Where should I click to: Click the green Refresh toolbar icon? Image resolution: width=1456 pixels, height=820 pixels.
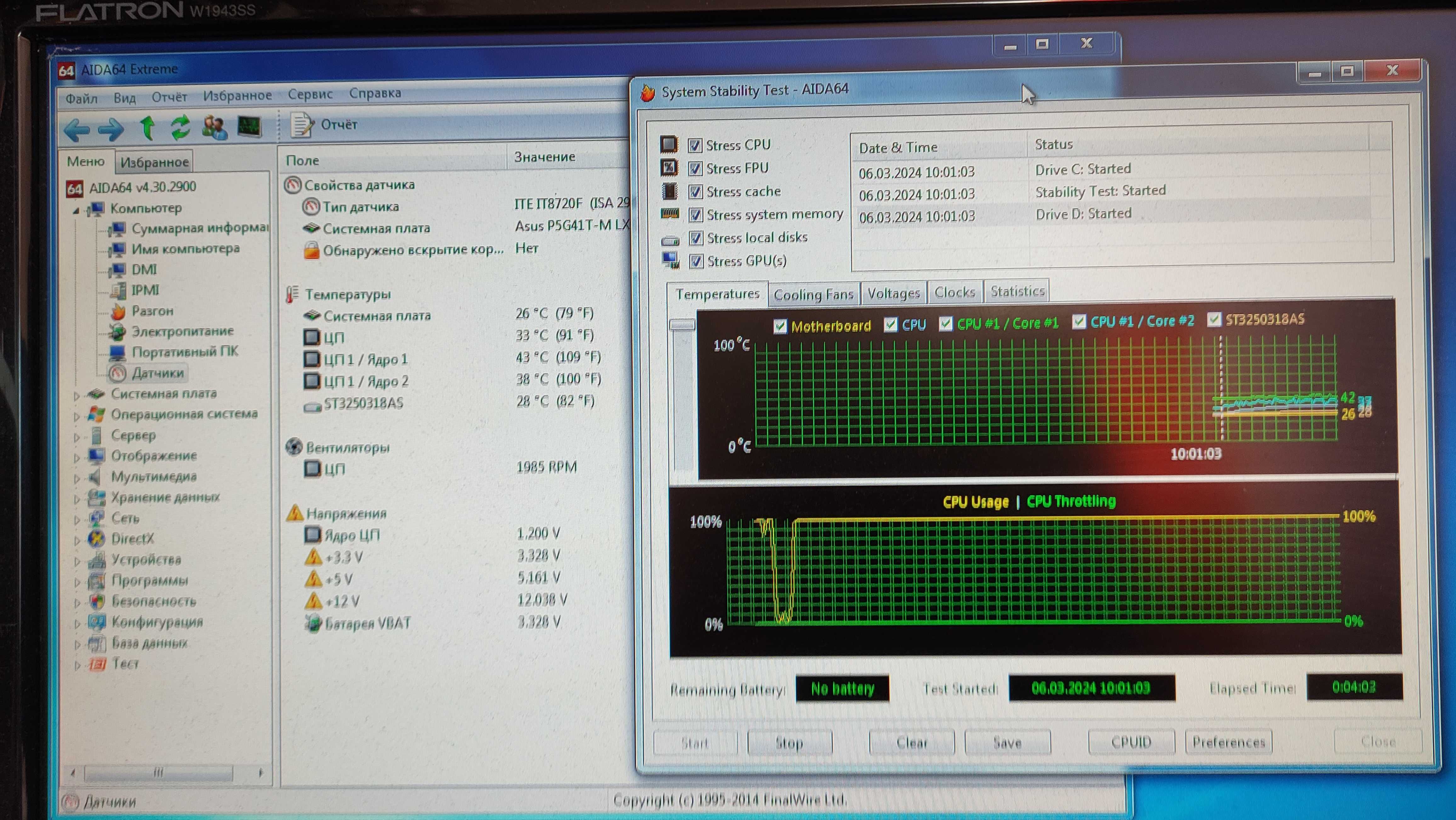[x=180, y=128]
